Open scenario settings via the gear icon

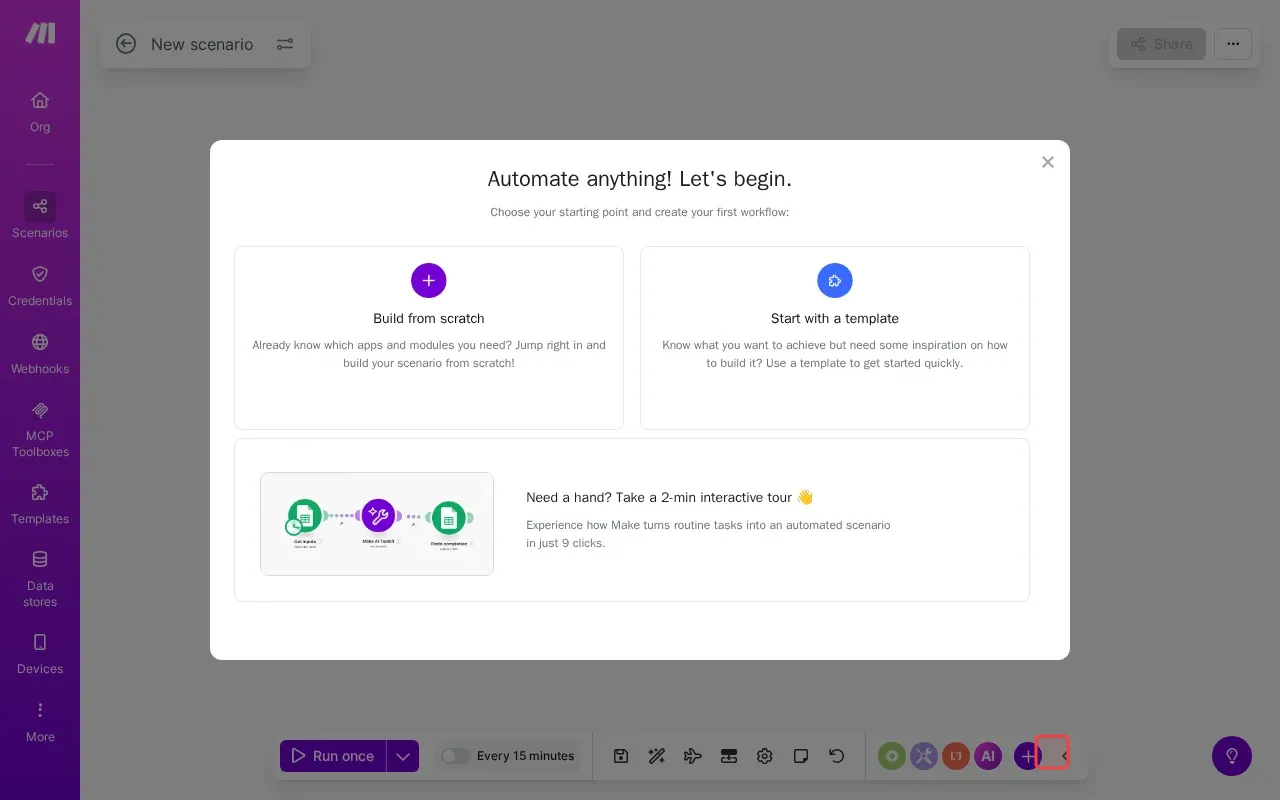point(765,756)
